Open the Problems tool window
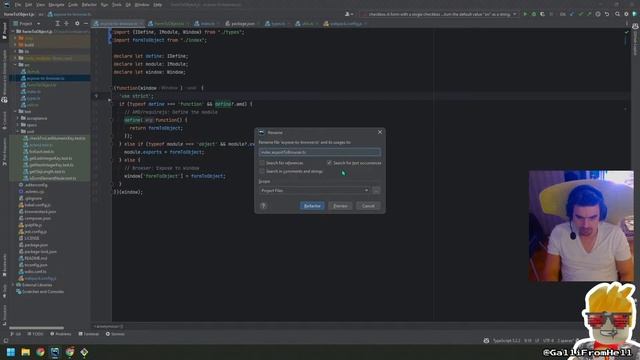 pyautogui.click(x=60, y=334)
